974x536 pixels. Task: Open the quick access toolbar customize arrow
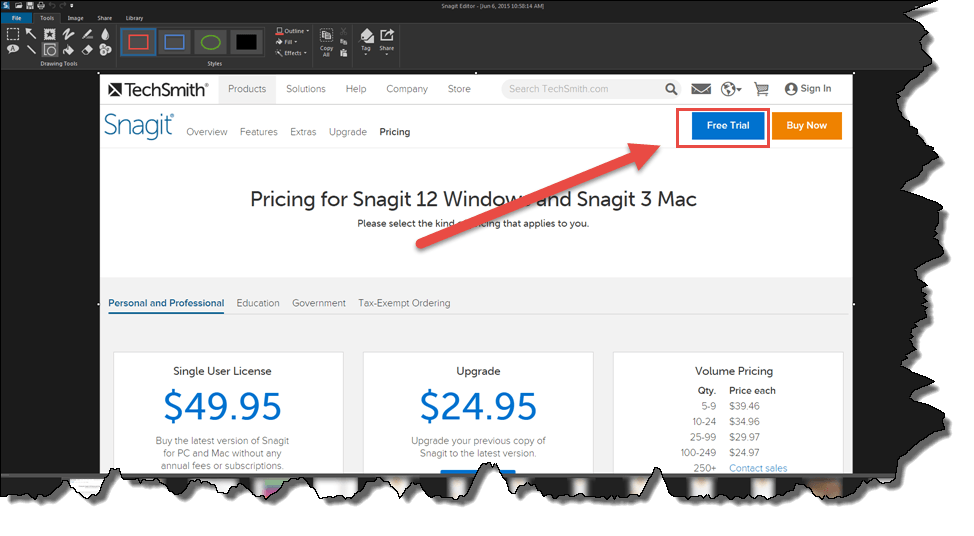pos(71,6)
